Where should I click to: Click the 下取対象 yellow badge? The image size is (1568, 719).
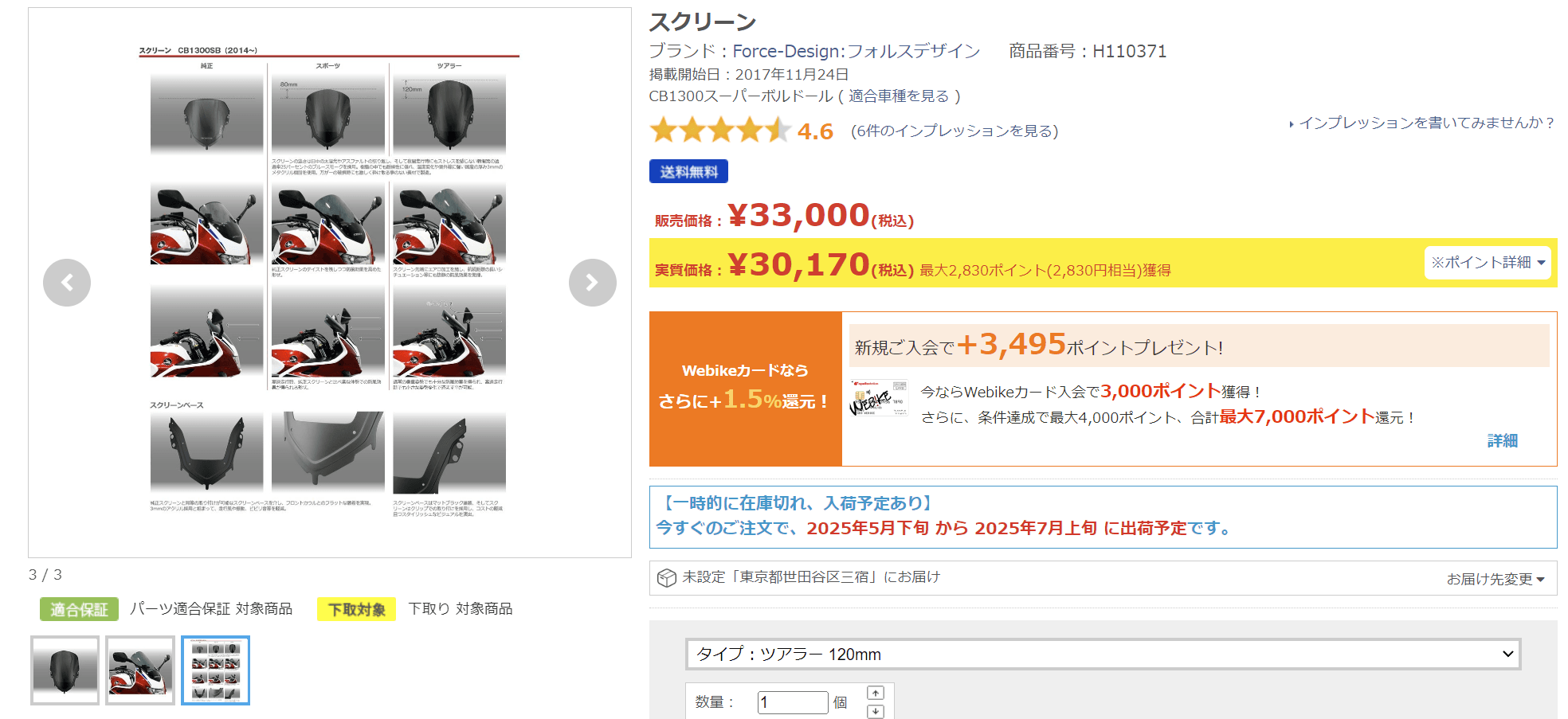coord(356,609)
